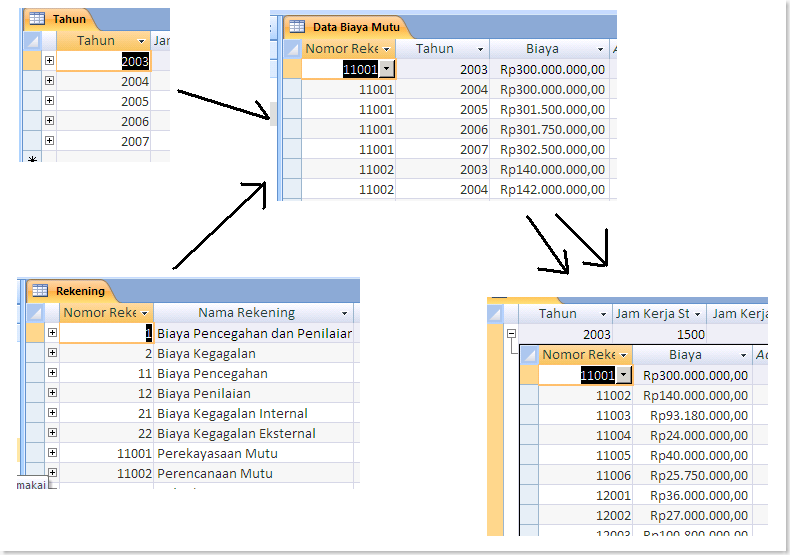Open Biaya column filter in Data Biaya Mutu
The height and width of the screenshot is (555, 790).
point(600,49)
